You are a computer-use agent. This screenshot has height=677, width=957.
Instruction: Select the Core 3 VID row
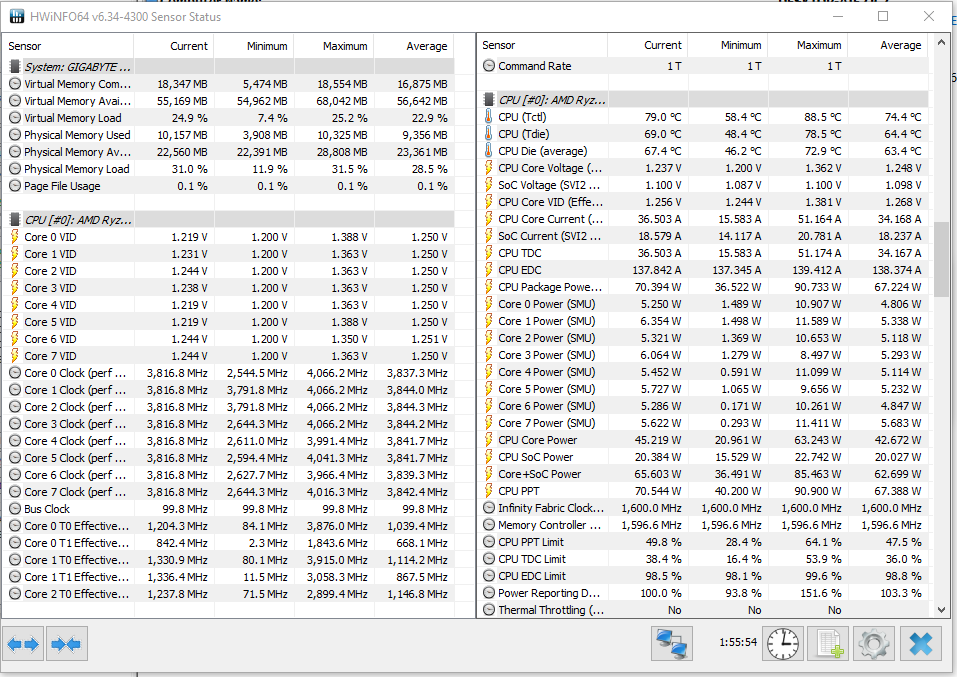point(229,288)
